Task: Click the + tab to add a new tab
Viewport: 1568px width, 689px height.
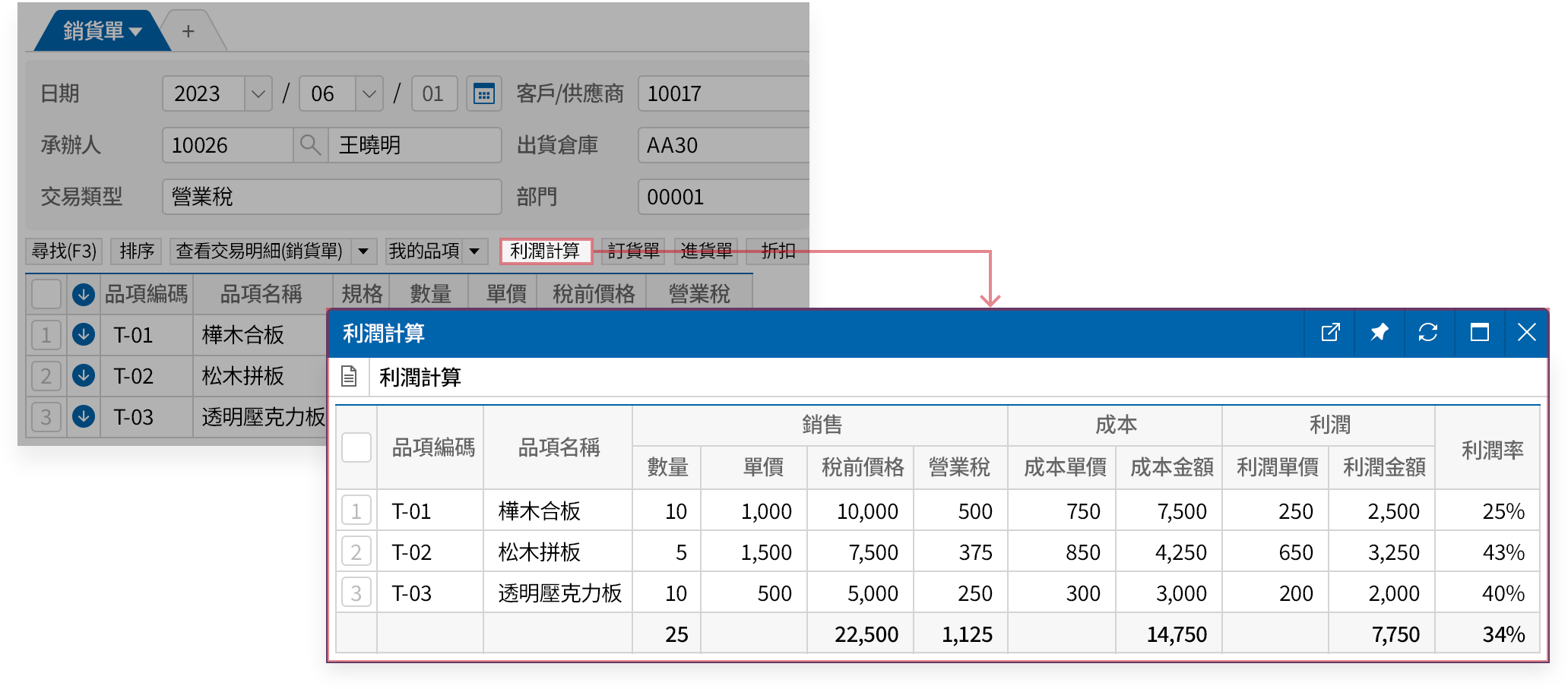Action: point(188,31)
